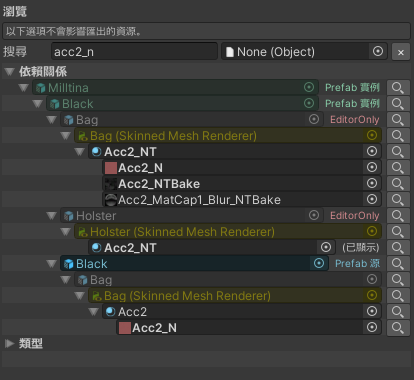Collapse Holster (Skinned Mesh Renderer) node
The width and height of the screenshot is (414, 380).
(66, 232)
